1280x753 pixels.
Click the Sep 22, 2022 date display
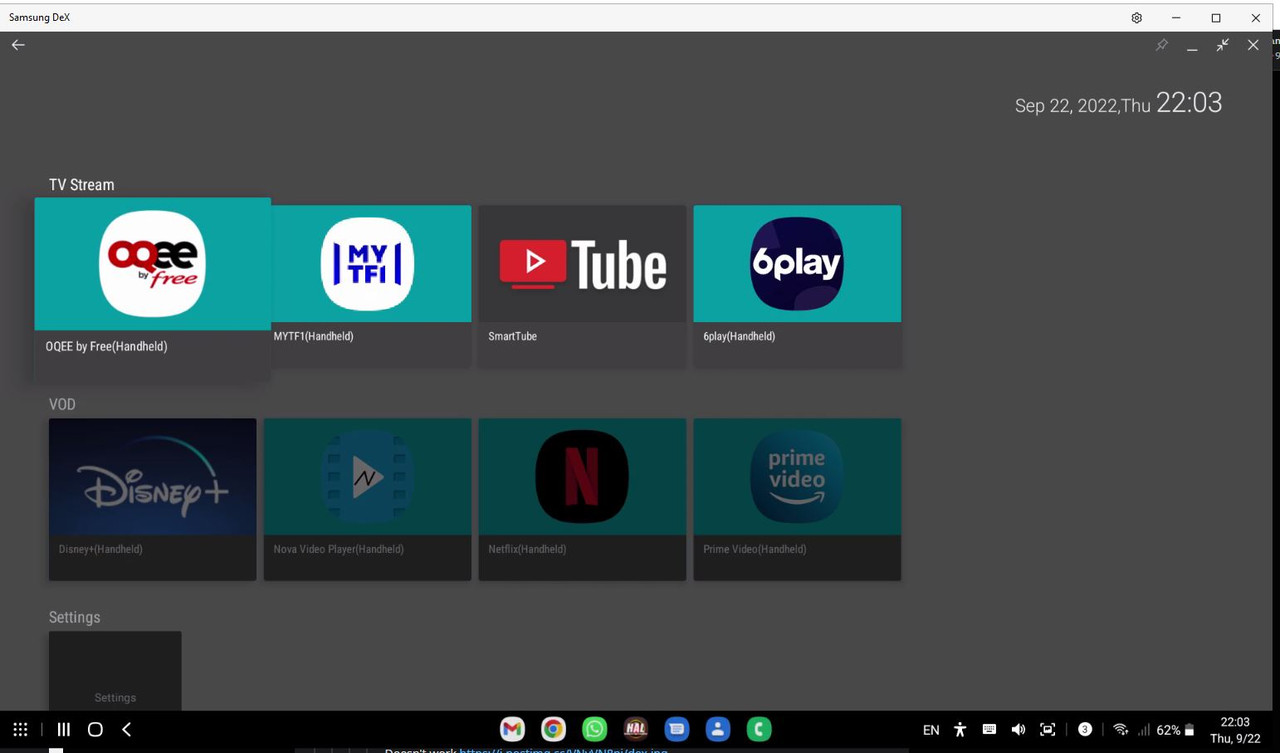[x=1083, y=105]
